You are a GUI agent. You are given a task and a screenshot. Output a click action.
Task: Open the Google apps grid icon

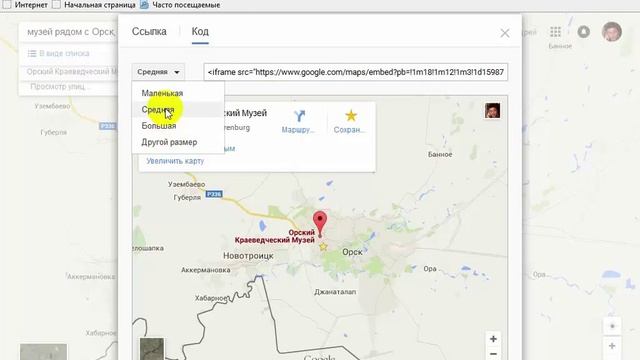556,32
